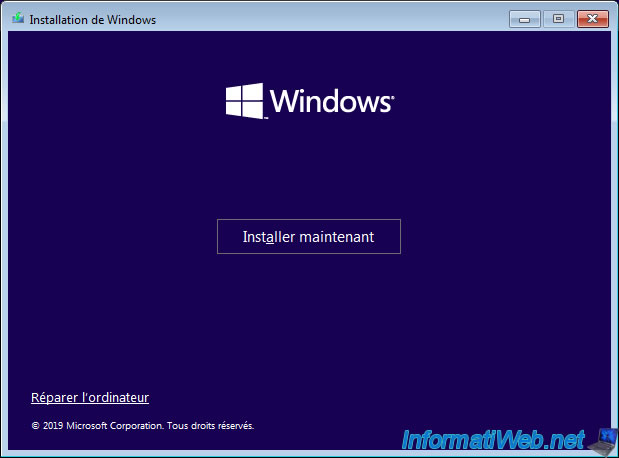The width and height of the screenshot is (619, 458).
Task: Click the word "Installer" on the center button
Action: coord(272,237)
